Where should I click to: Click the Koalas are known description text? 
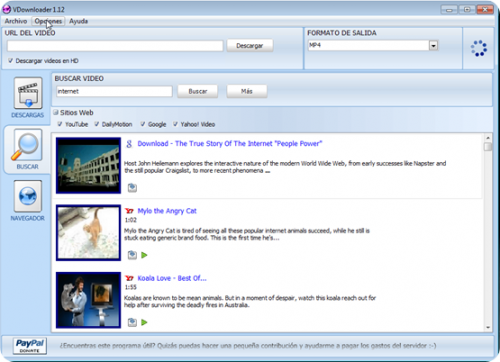coord(250,301)
